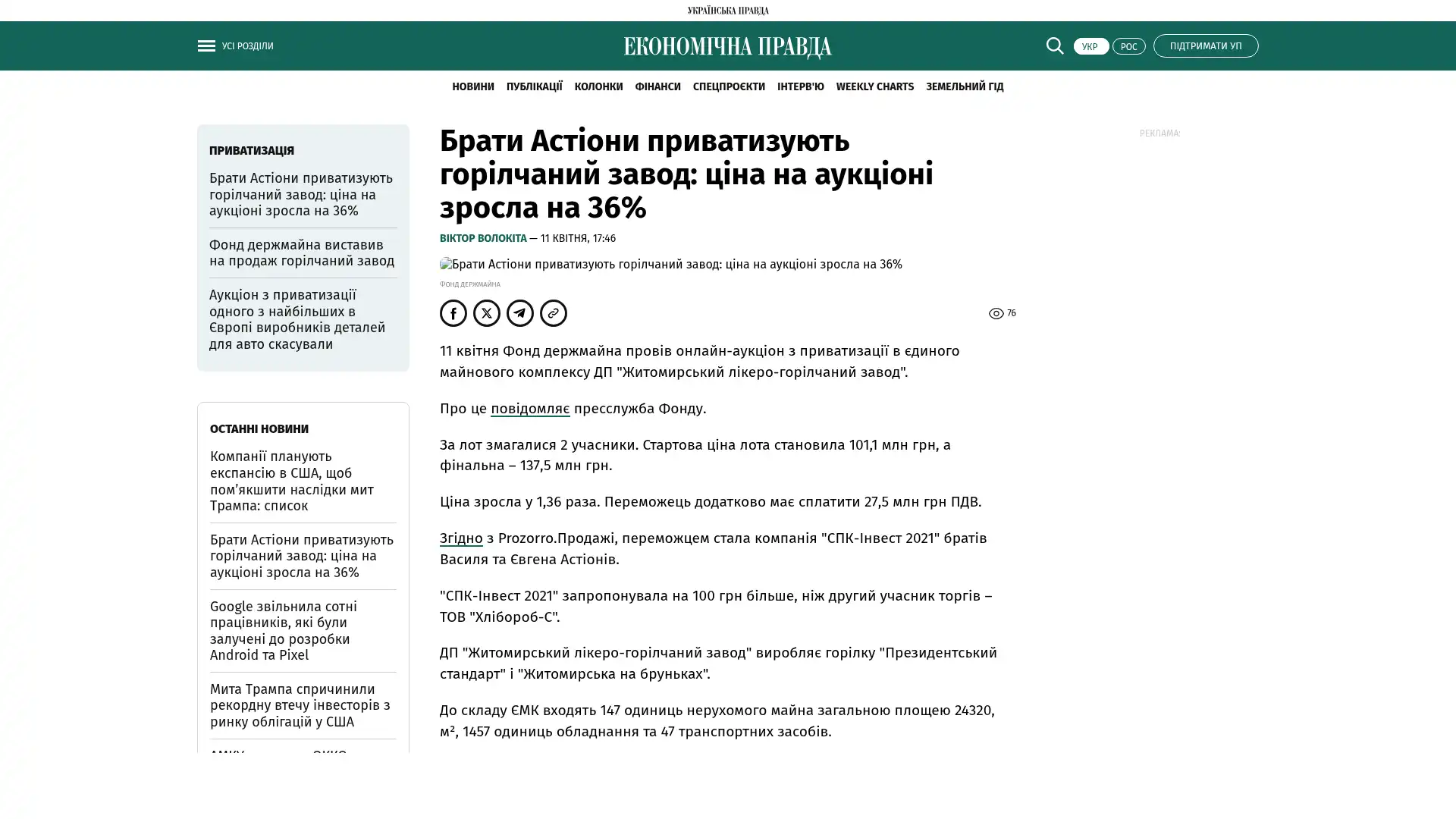This screenshot has height=819, width=1456.
Task: Open ПРИВАТИЗАЦІЯ topic heading
Action: tap(252, 151)
